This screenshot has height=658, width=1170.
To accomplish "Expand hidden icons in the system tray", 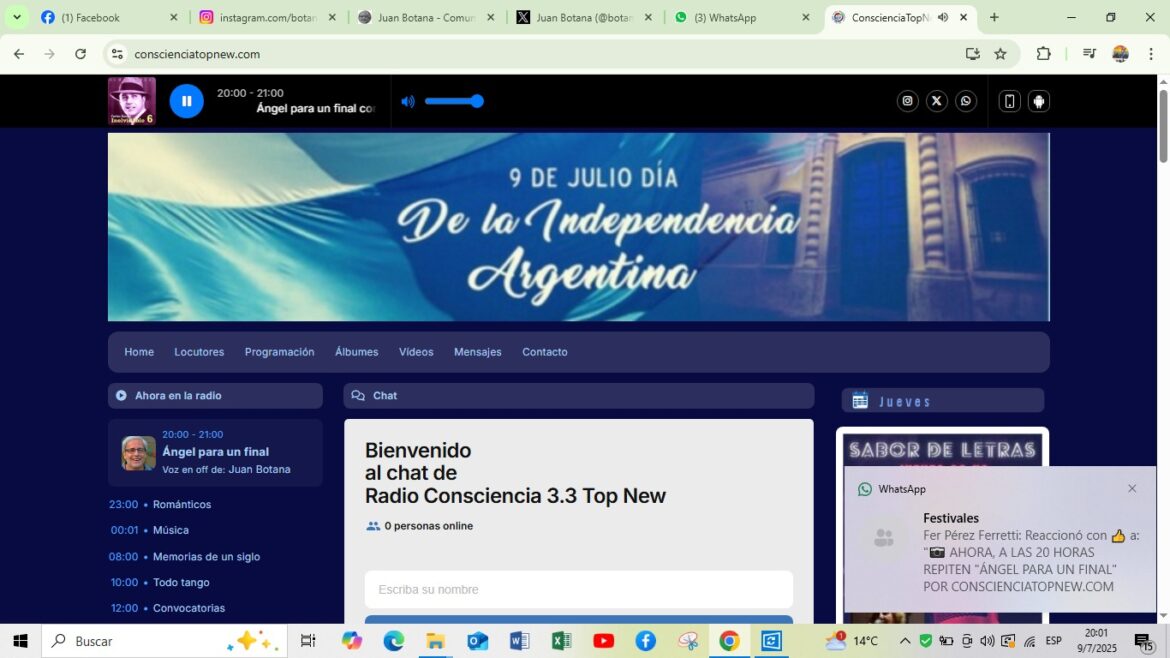I will point(904,641).
